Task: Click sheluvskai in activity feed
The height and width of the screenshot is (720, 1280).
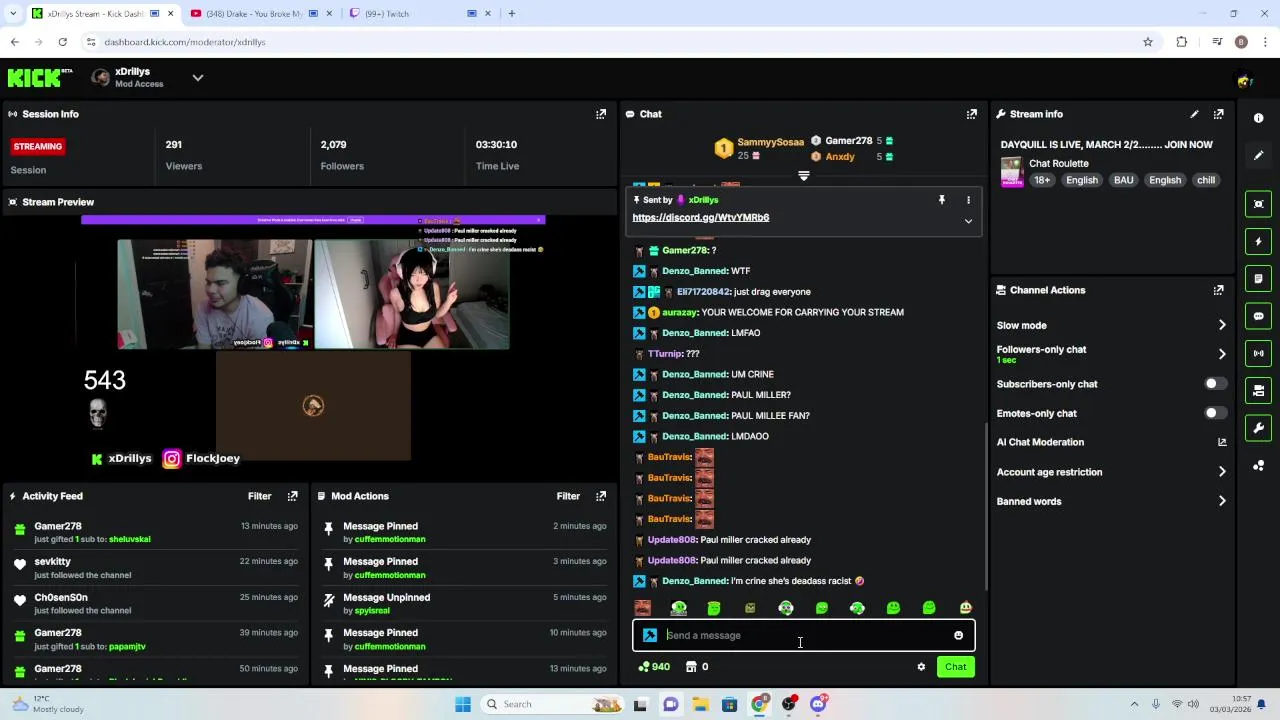Action: click(x=129, y=539)
